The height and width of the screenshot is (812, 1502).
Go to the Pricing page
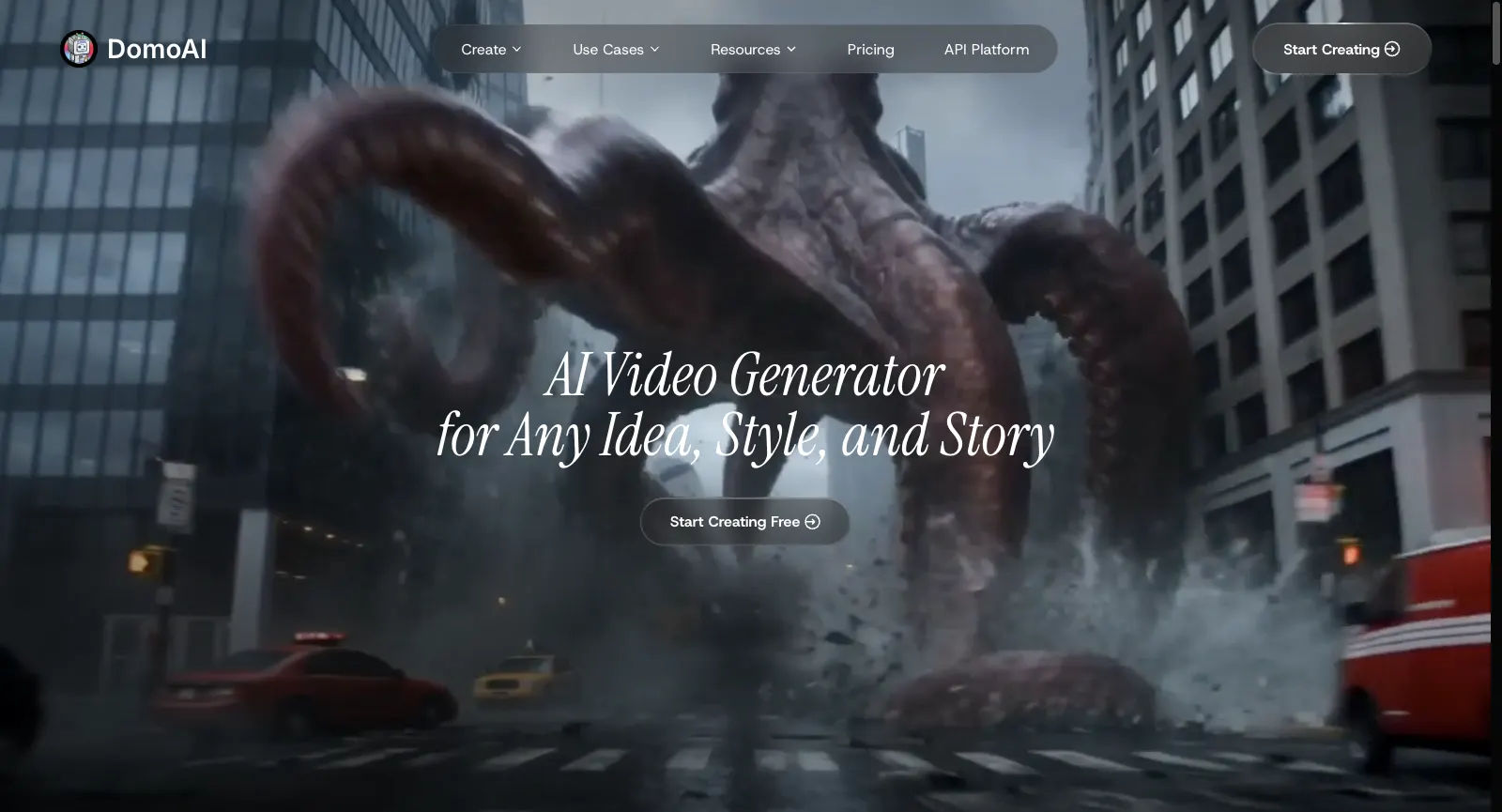[x=870, y=49]
